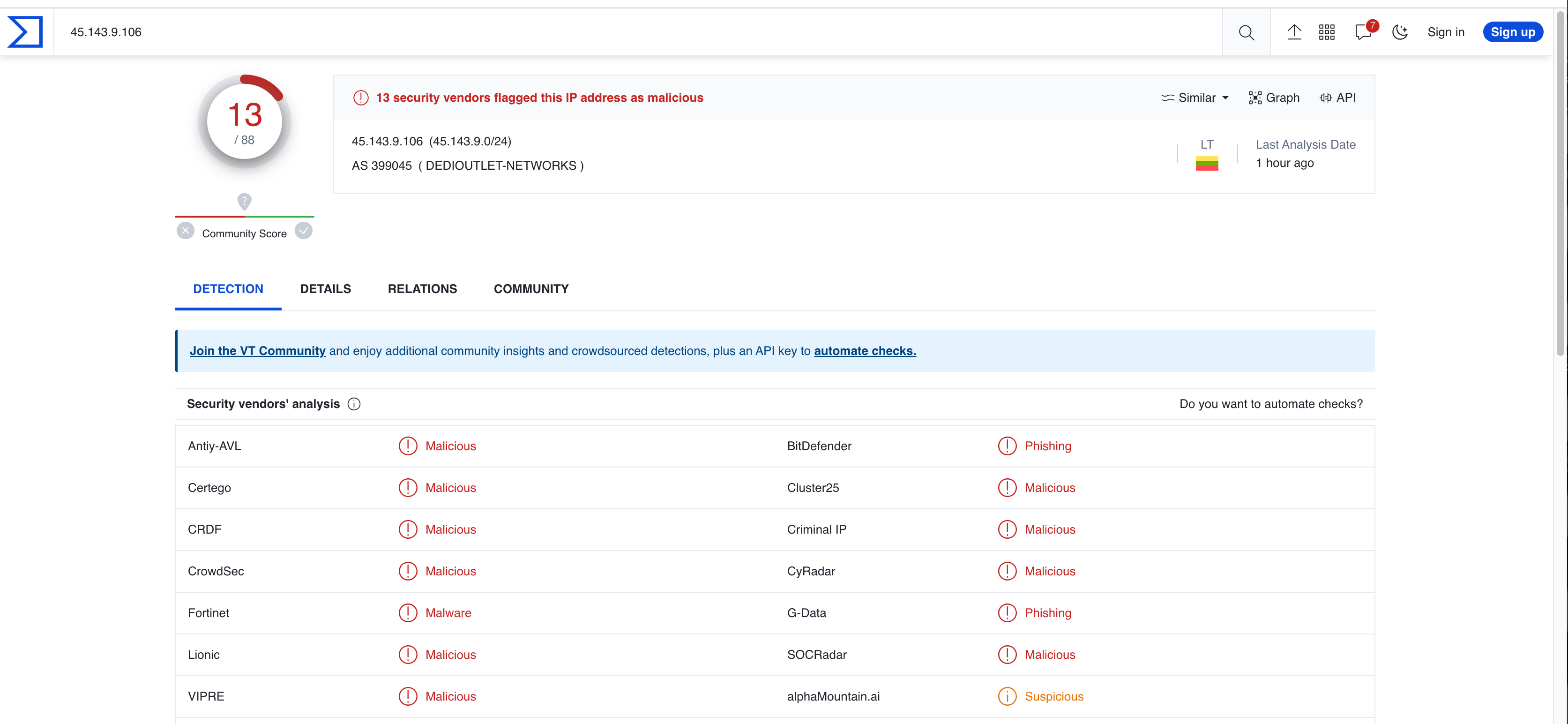Select the Fortinet Malware verdict text
Image resolution: width=1568 pixels, height=724 pixels.
tap(448, 613)
